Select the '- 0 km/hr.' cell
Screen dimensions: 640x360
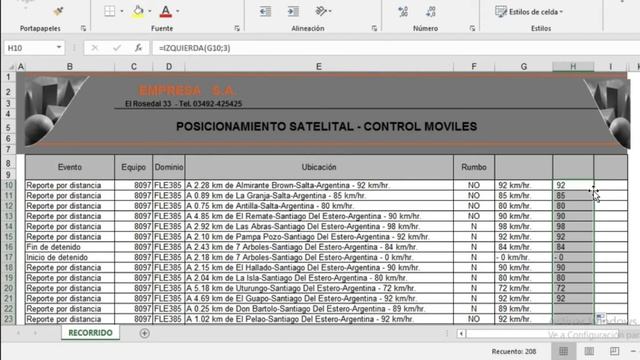pyautogui.click(x=524, y=257)
